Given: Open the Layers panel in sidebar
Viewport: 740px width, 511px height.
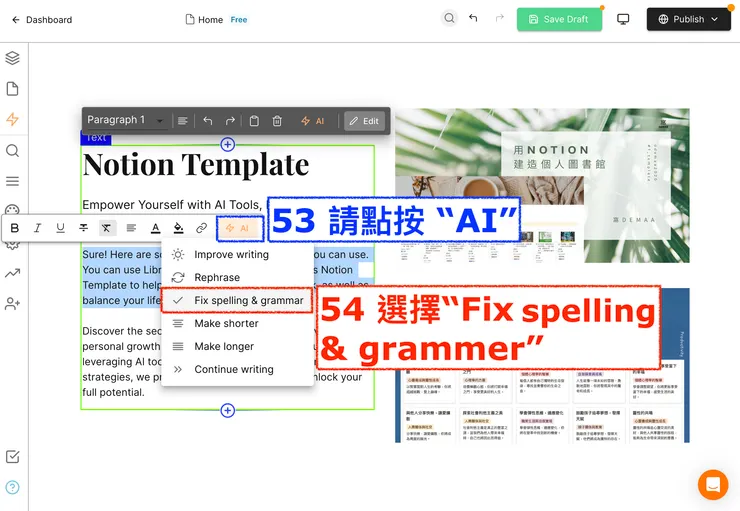Looking at the screenshot, I should 13,58.
